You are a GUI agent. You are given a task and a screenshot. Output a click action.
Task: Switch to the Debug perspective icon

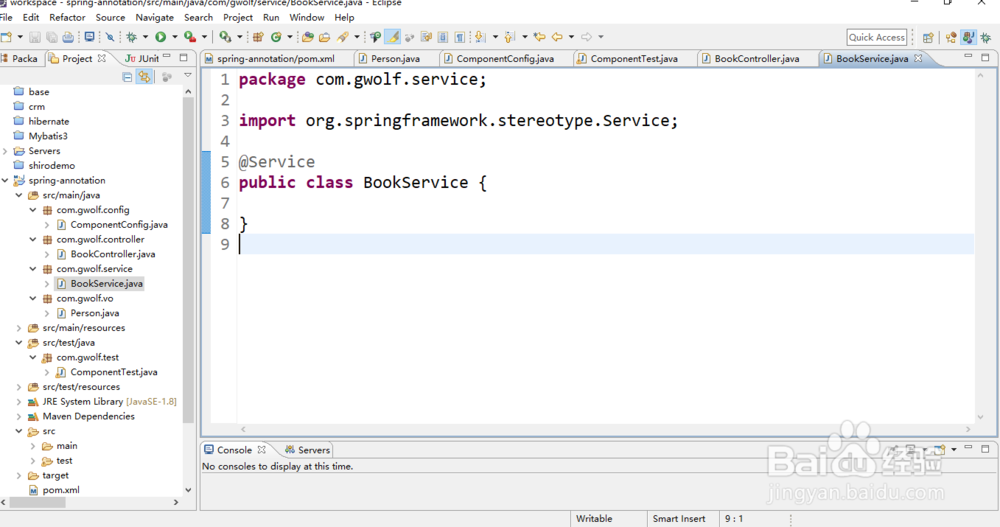tap(985, 38)
